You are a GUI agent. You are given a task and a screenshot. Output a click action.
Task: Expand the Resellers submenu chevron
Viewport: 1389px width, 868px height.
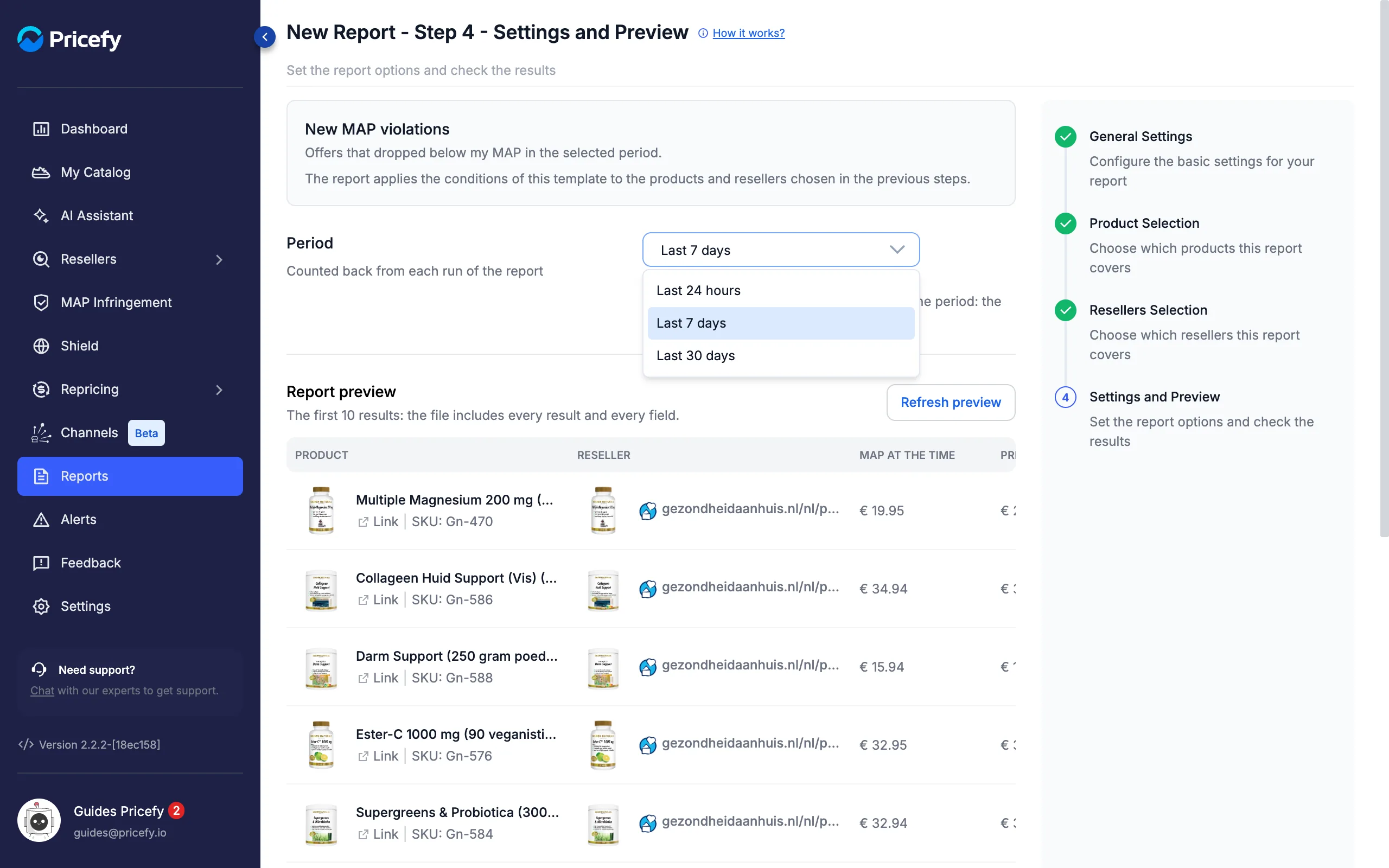click(x=219, y=259)
